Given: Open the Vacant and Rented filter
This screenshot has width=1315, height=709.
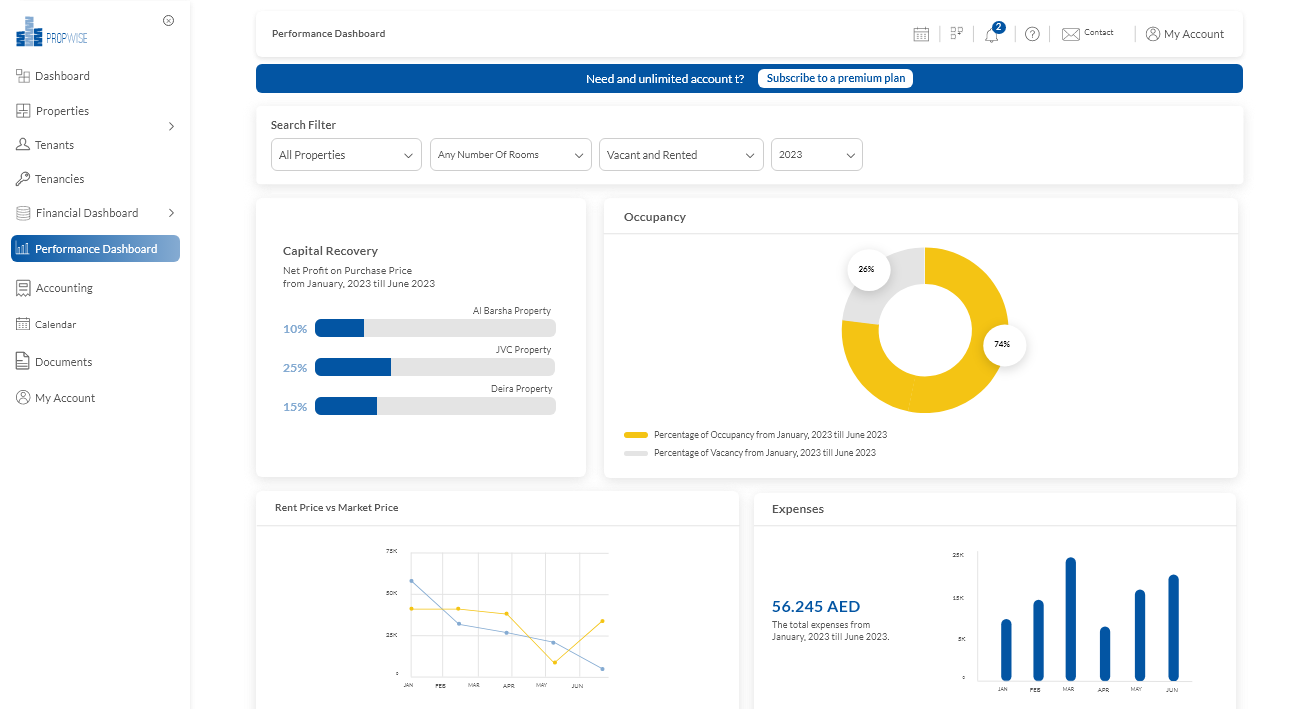Looking at the screenshot, I should 681,155.
